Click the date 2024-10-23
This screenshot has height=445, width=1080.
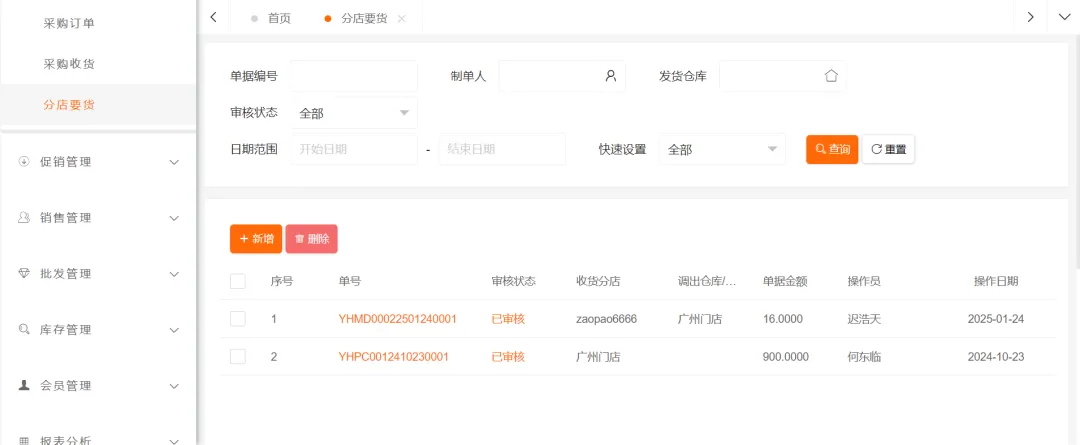tap(996, 357)
